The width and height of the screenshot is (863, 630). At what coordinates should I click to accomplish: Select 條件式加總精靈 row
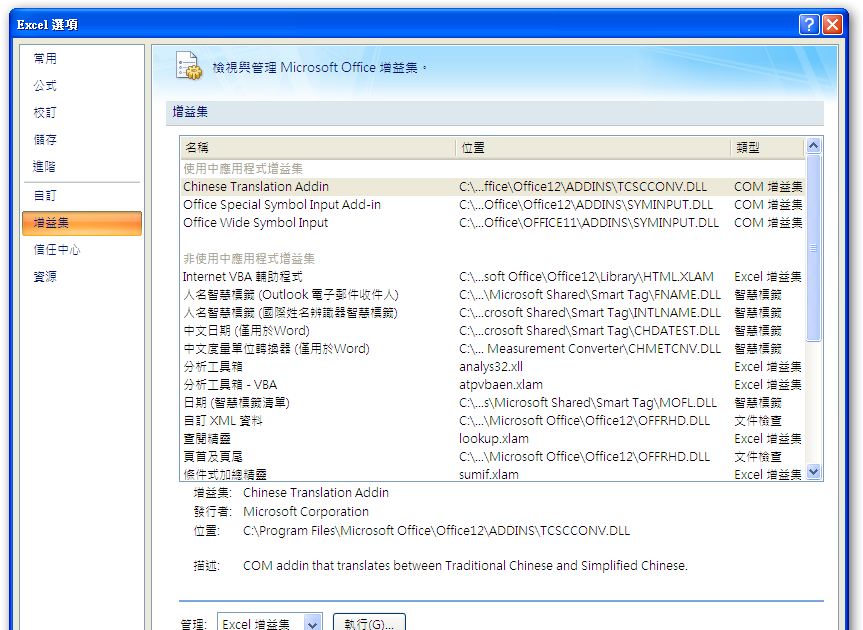pyautogui.click(x=493, y=474)
